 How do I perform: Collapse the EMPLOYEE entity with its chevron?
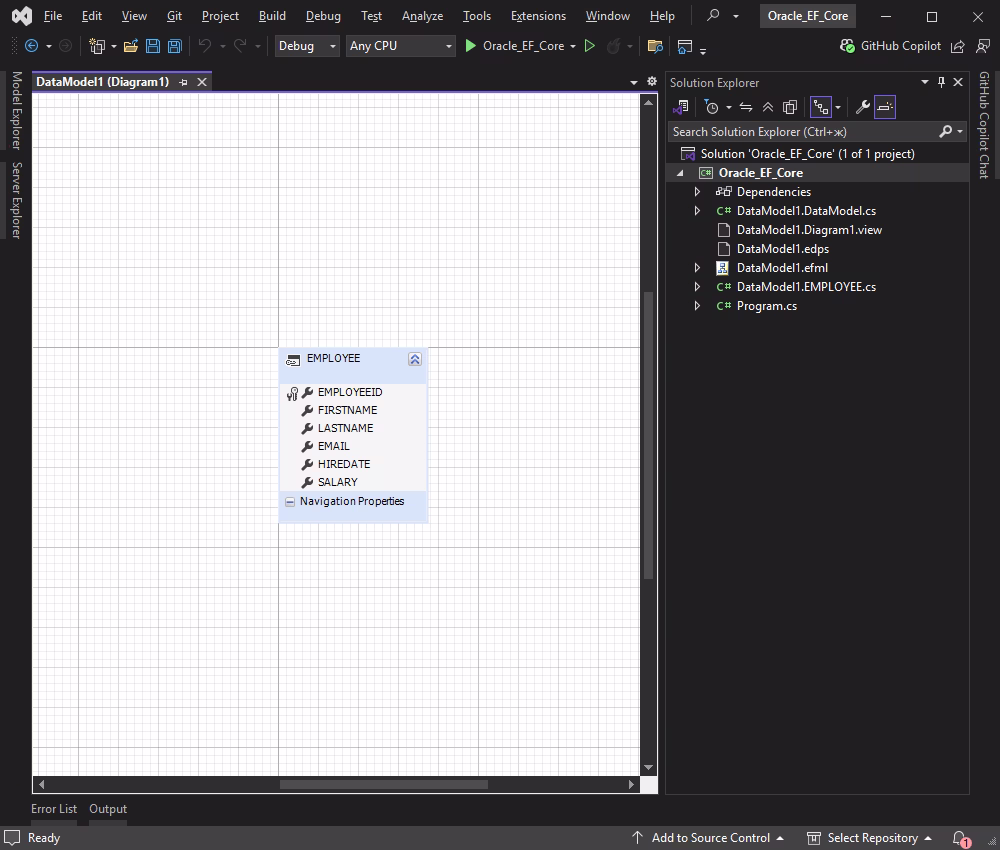click(x=414, y=358)
